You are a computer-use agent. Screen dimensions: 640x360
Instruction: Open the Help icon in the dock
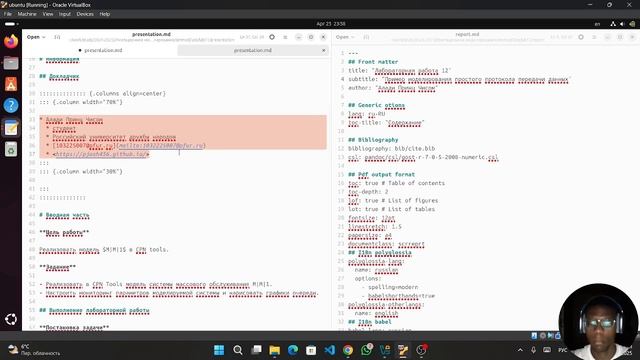point(11,105)
